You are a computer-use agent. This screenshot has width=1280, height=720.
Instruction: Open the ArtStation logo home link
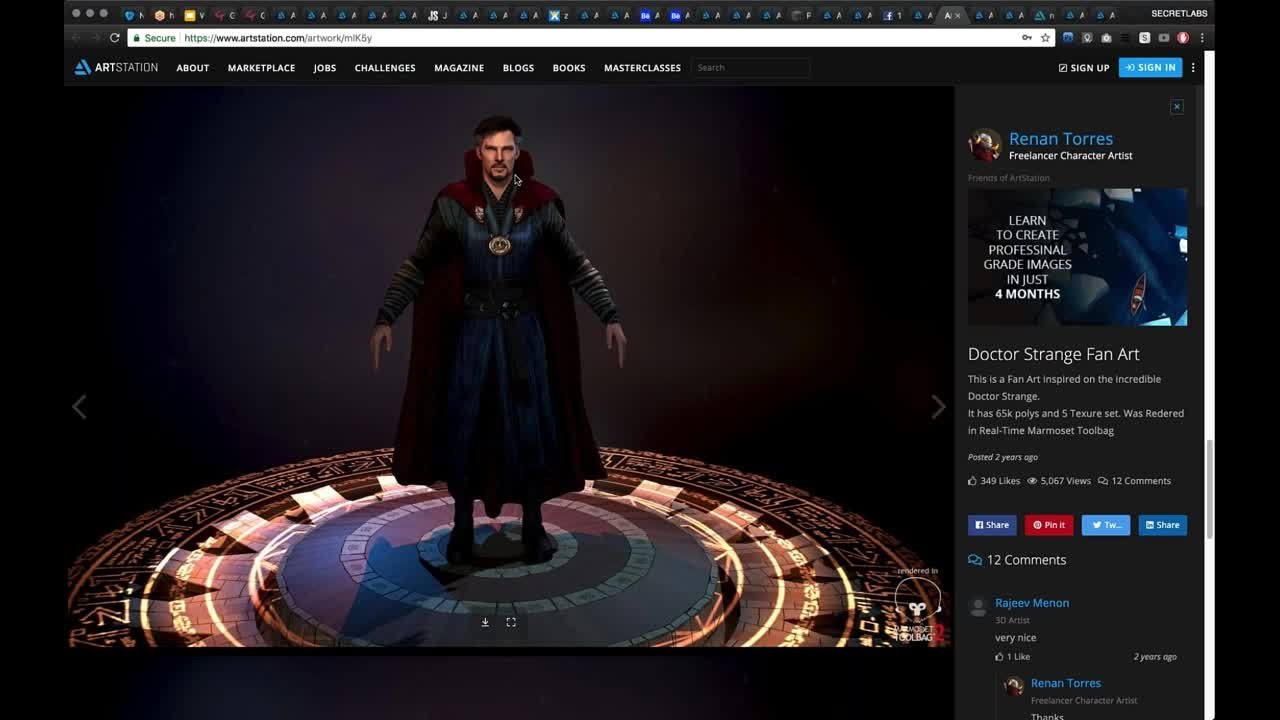click(116, 67)
